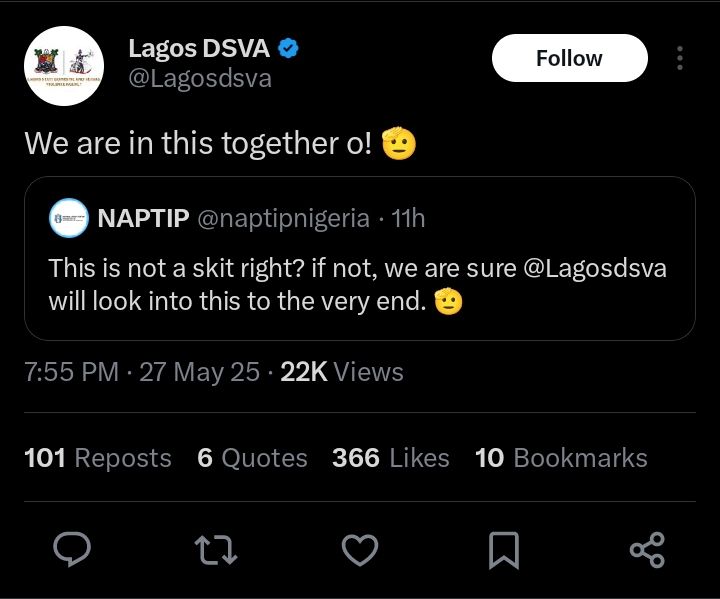Open the 10 Bookmarks count
Screen dimensions: 720x599
click(x=561, y=458)
